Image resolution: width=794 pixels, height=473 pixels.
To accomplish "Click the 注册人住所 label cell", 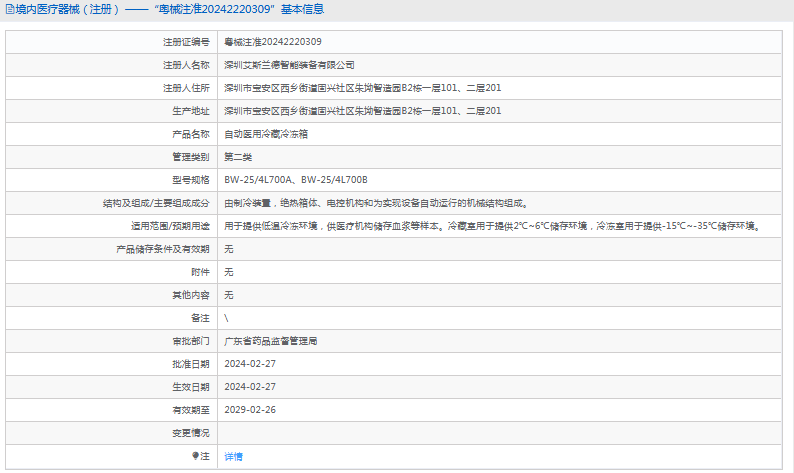I will [111, 88].
